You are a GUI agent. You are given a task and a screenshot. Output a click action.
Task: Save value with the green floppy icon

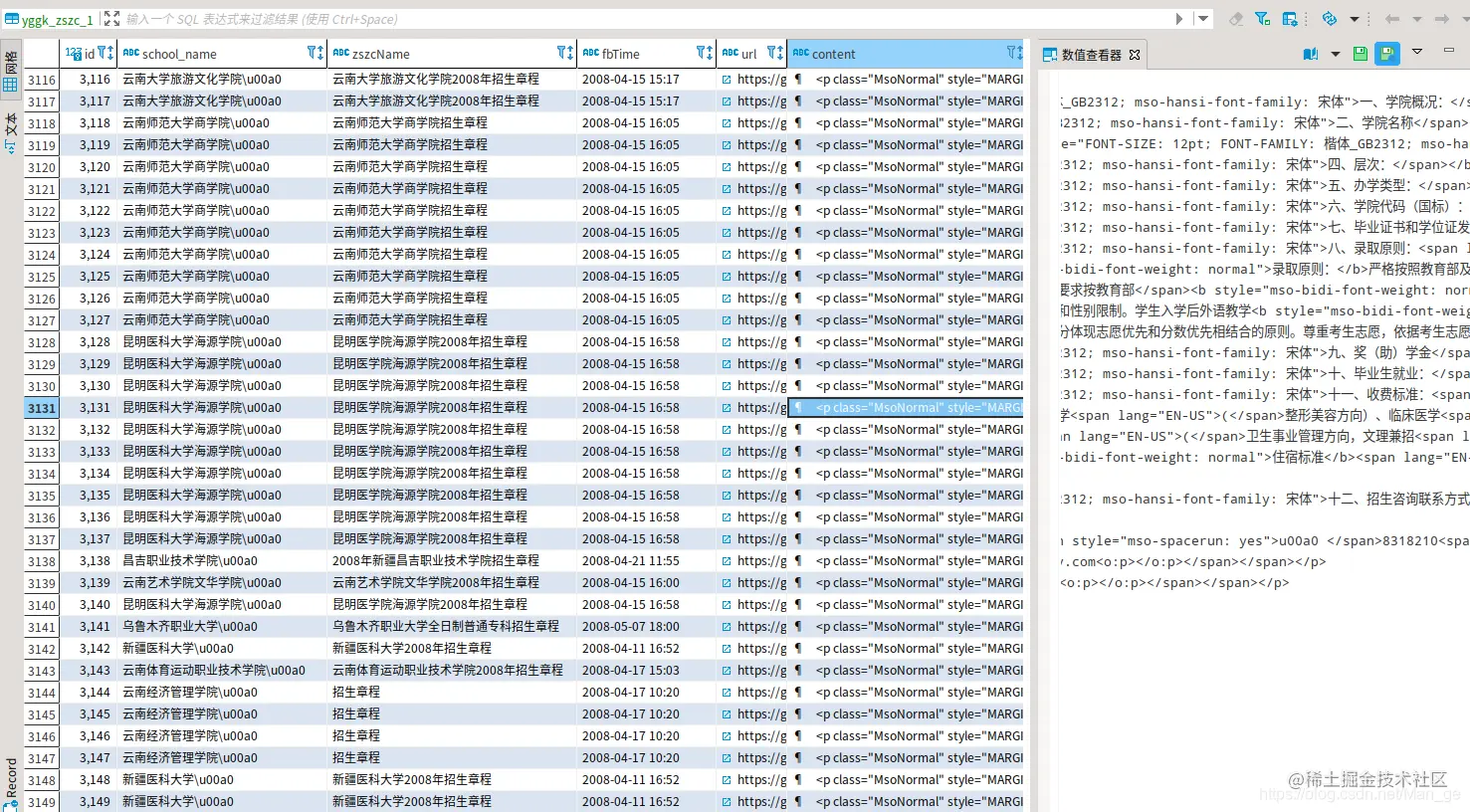point(1361,54)
